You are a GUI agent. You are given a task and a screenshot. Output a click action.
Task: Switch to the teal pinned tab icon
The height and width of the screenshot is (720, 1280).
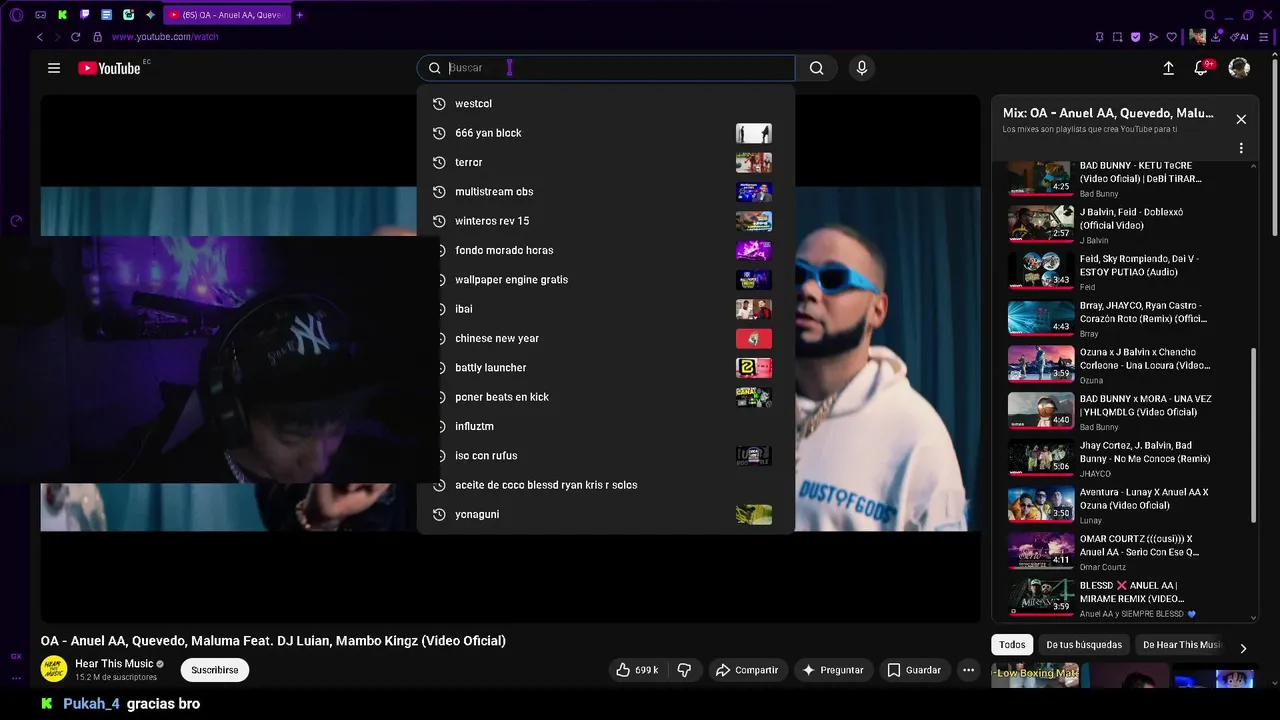coord(128,15)
